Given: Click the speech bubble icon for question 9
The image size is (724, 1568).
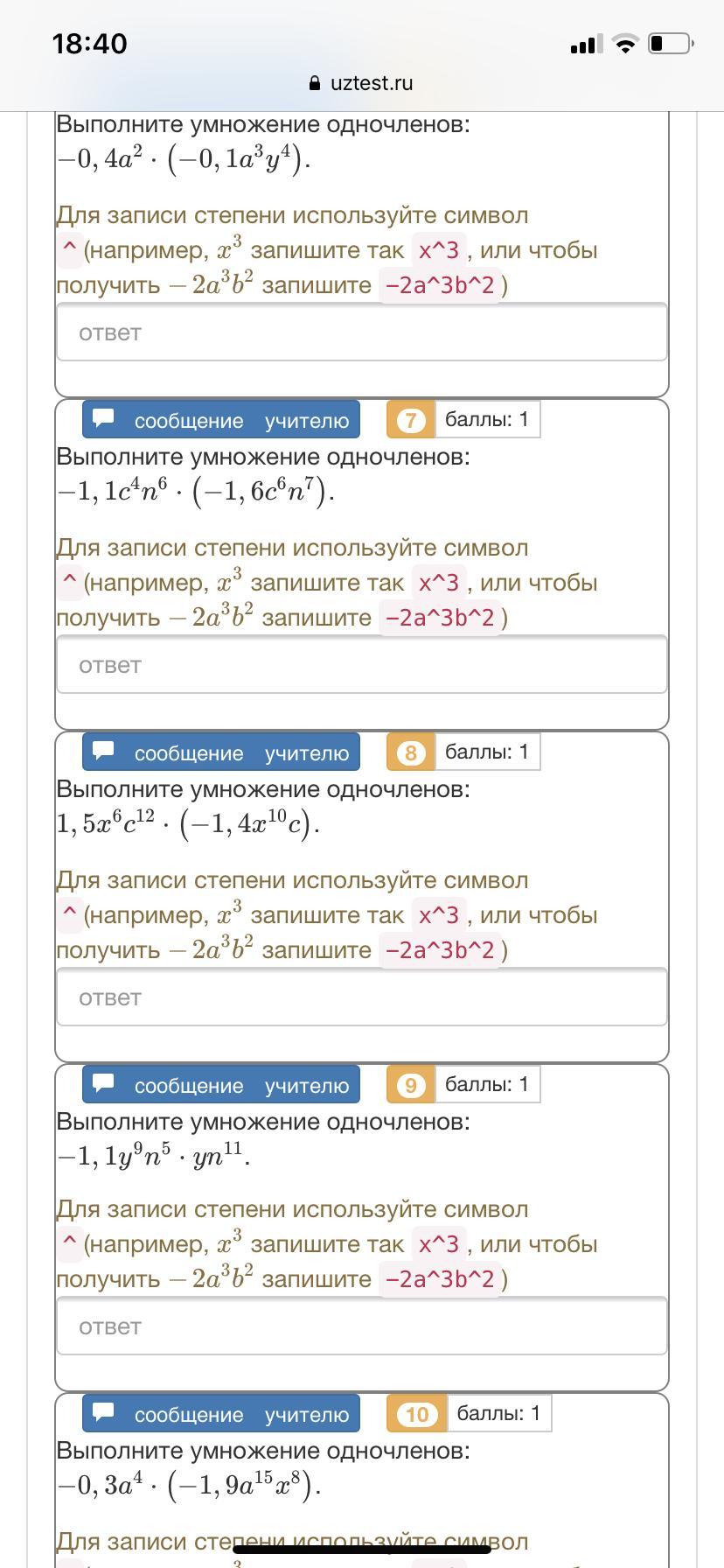Looking at the screenshot, I should click(x=104, y=1083).
